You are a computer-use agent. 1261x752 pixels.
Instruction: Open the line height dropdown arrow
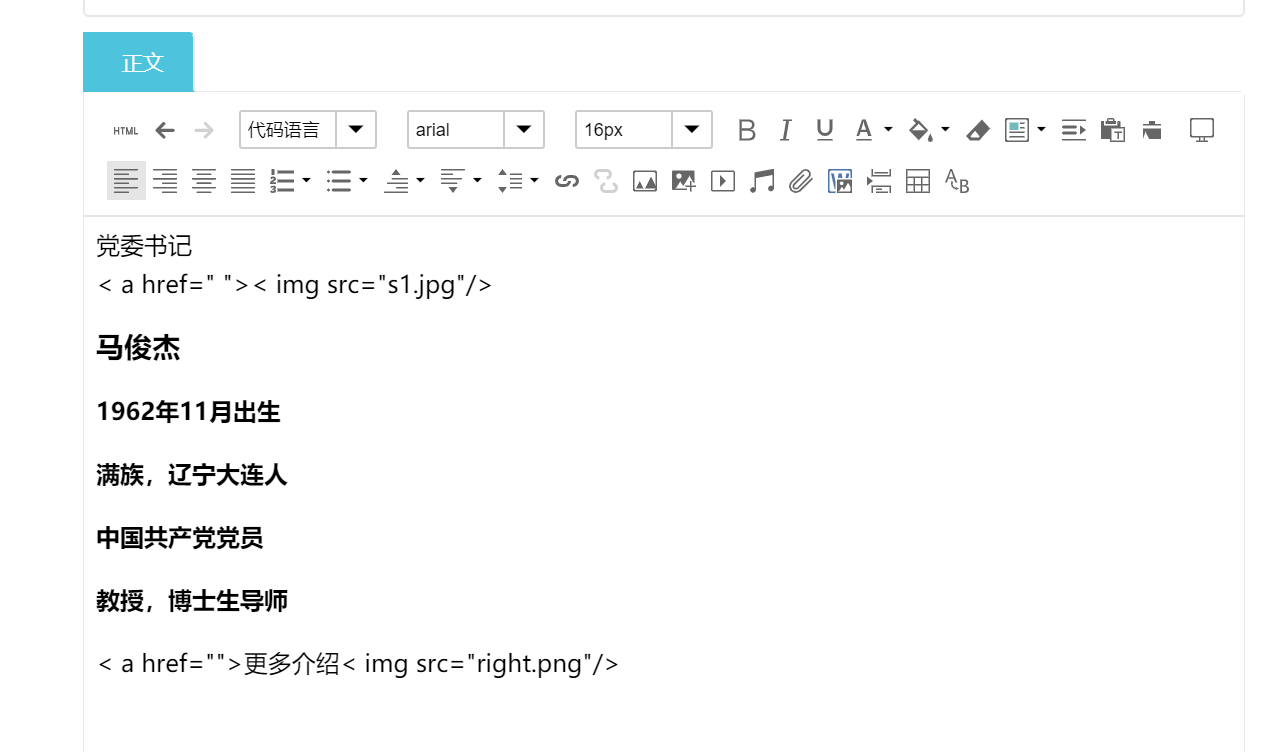click(534, 181)
